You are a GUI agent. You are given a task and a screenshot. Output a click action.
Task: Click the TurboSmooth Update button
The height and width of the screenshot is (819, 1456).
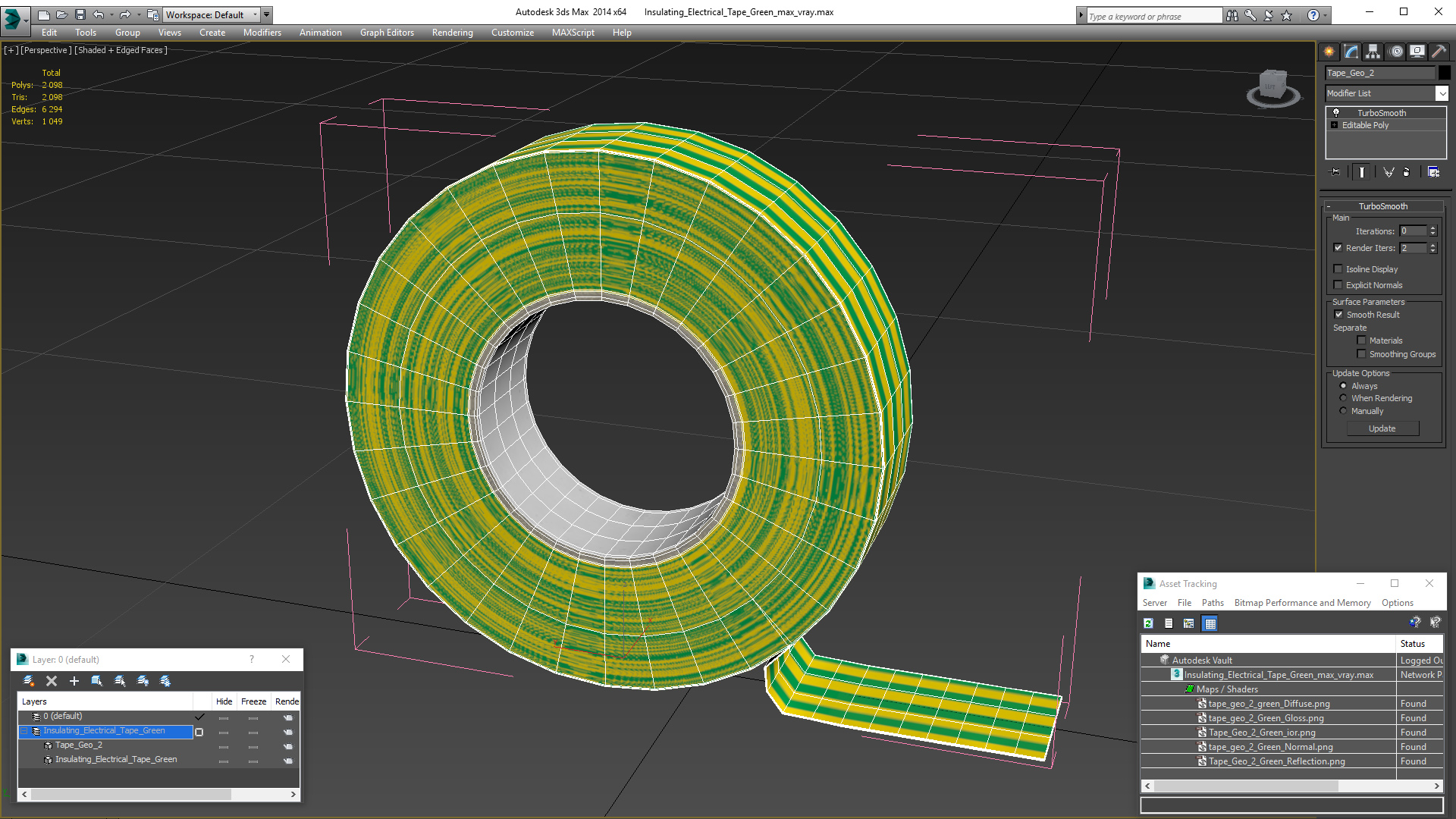pos(1382,428)
